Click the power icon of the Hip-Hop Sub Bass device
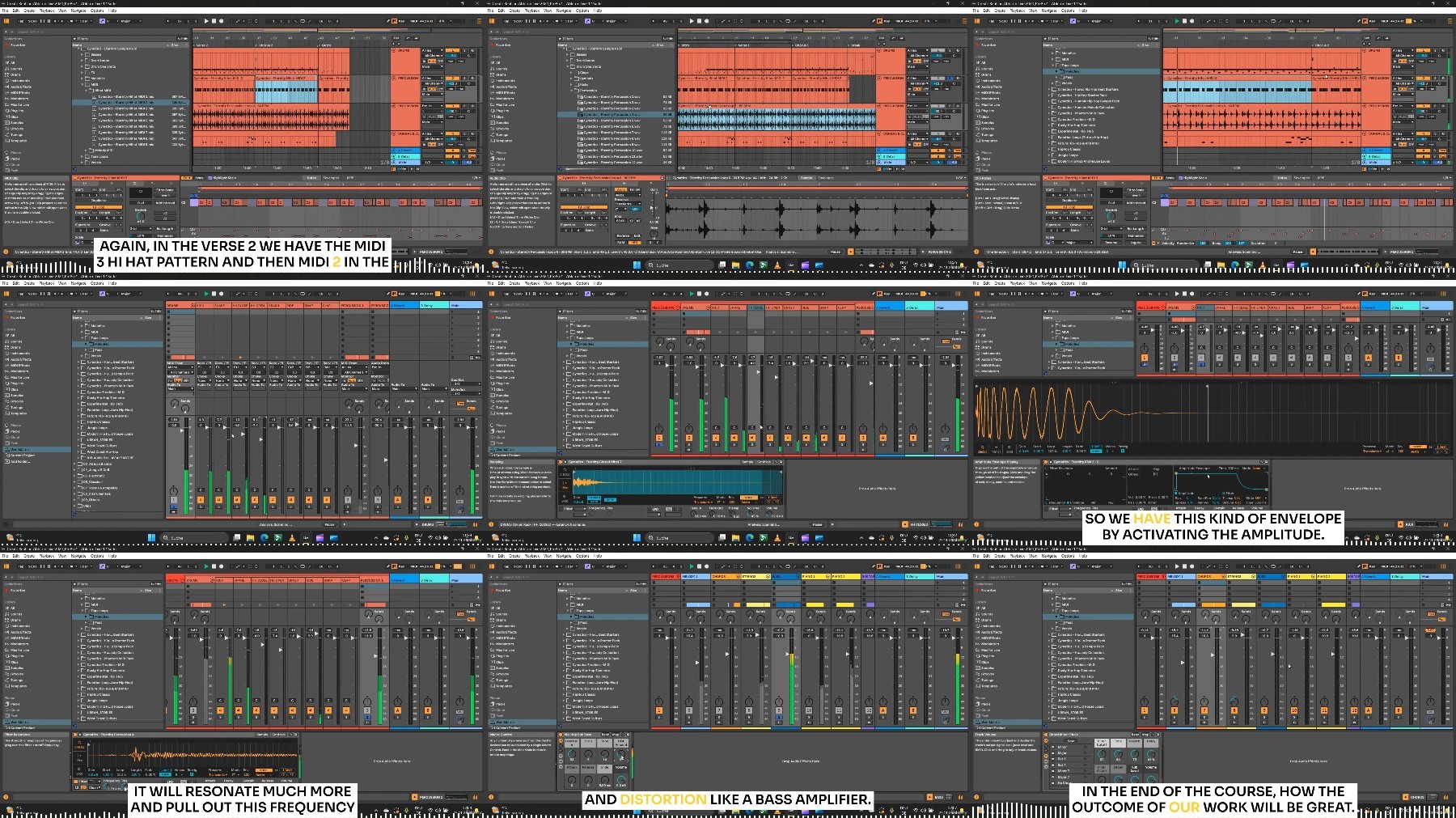 tap(561, 735)
